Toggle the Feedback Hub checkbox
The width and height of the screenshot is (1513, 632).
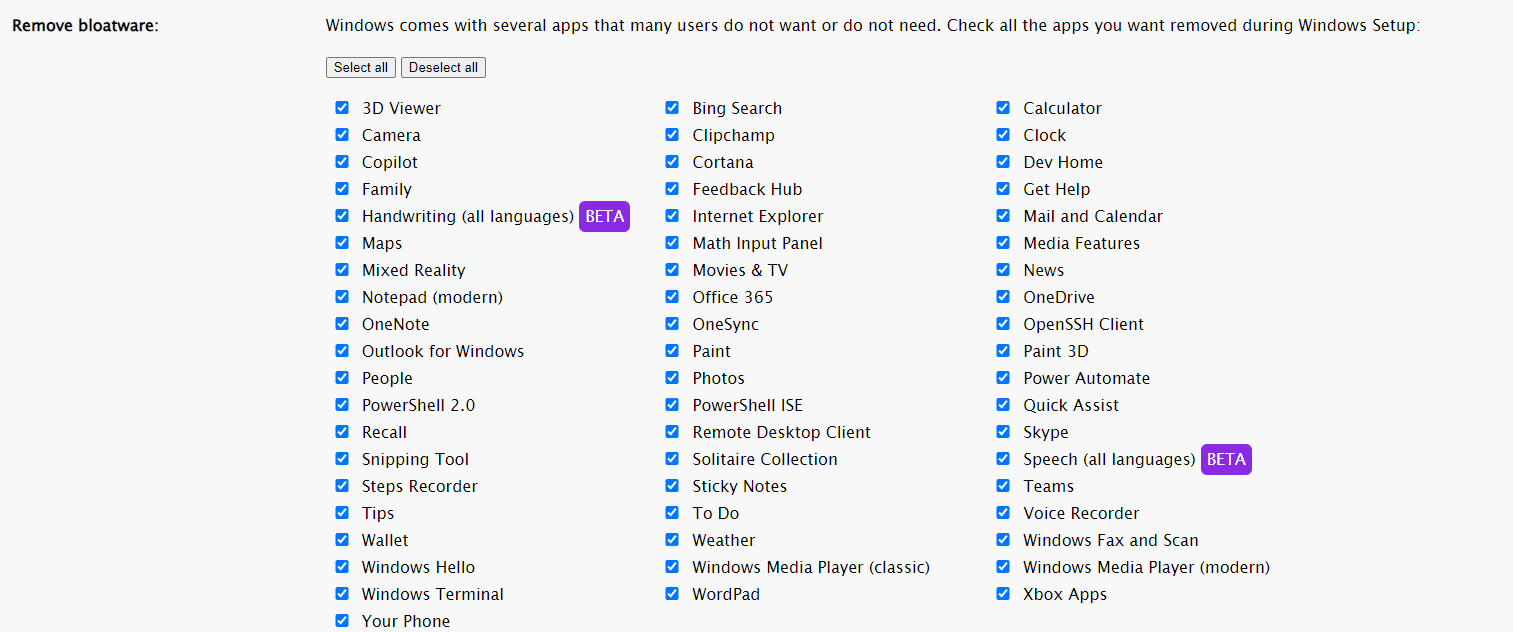[672, 189]
